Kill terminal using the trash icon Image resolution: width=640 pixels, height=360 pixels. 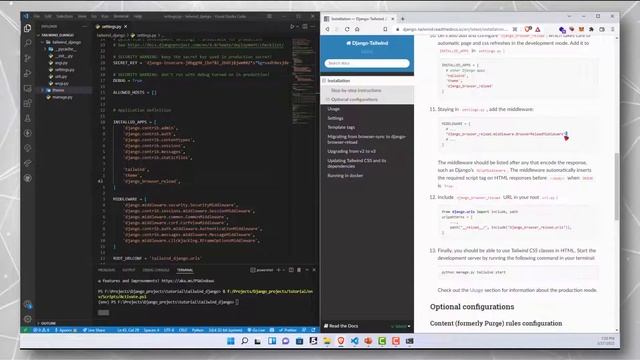(299, 270)
